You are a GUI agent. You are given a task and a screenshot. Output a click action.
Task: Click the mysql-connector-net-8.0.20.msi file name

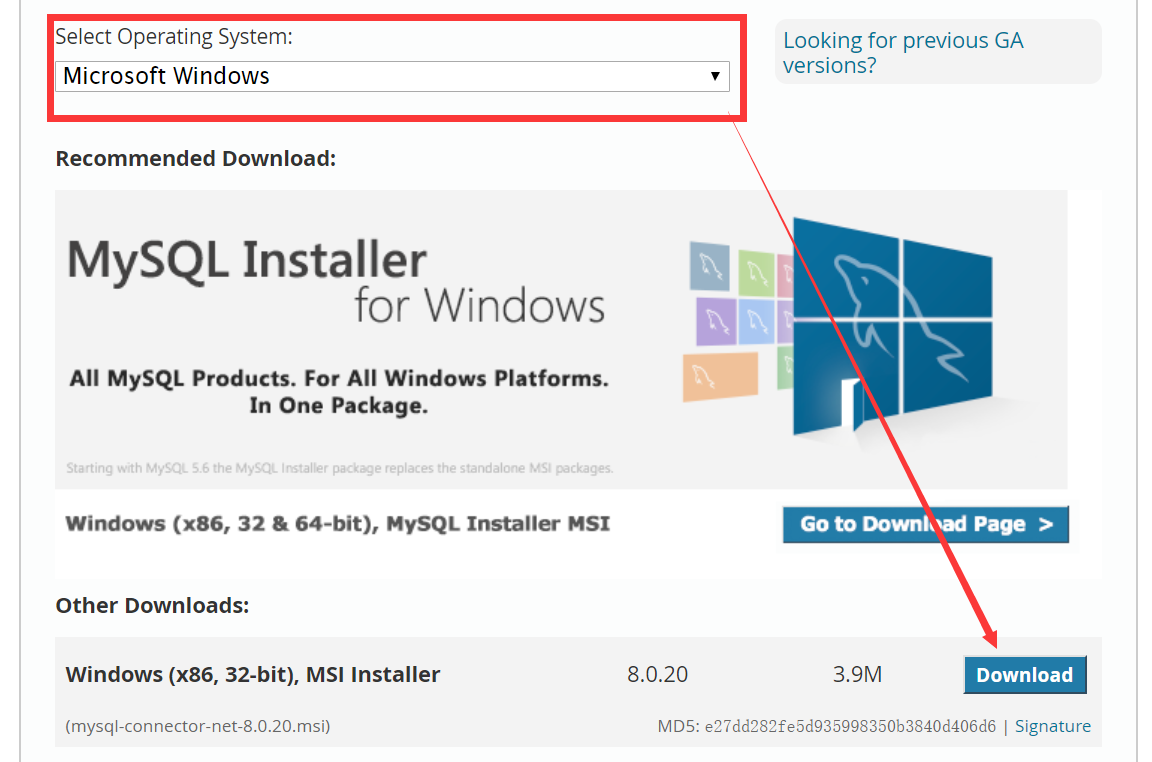pos(198,726)
